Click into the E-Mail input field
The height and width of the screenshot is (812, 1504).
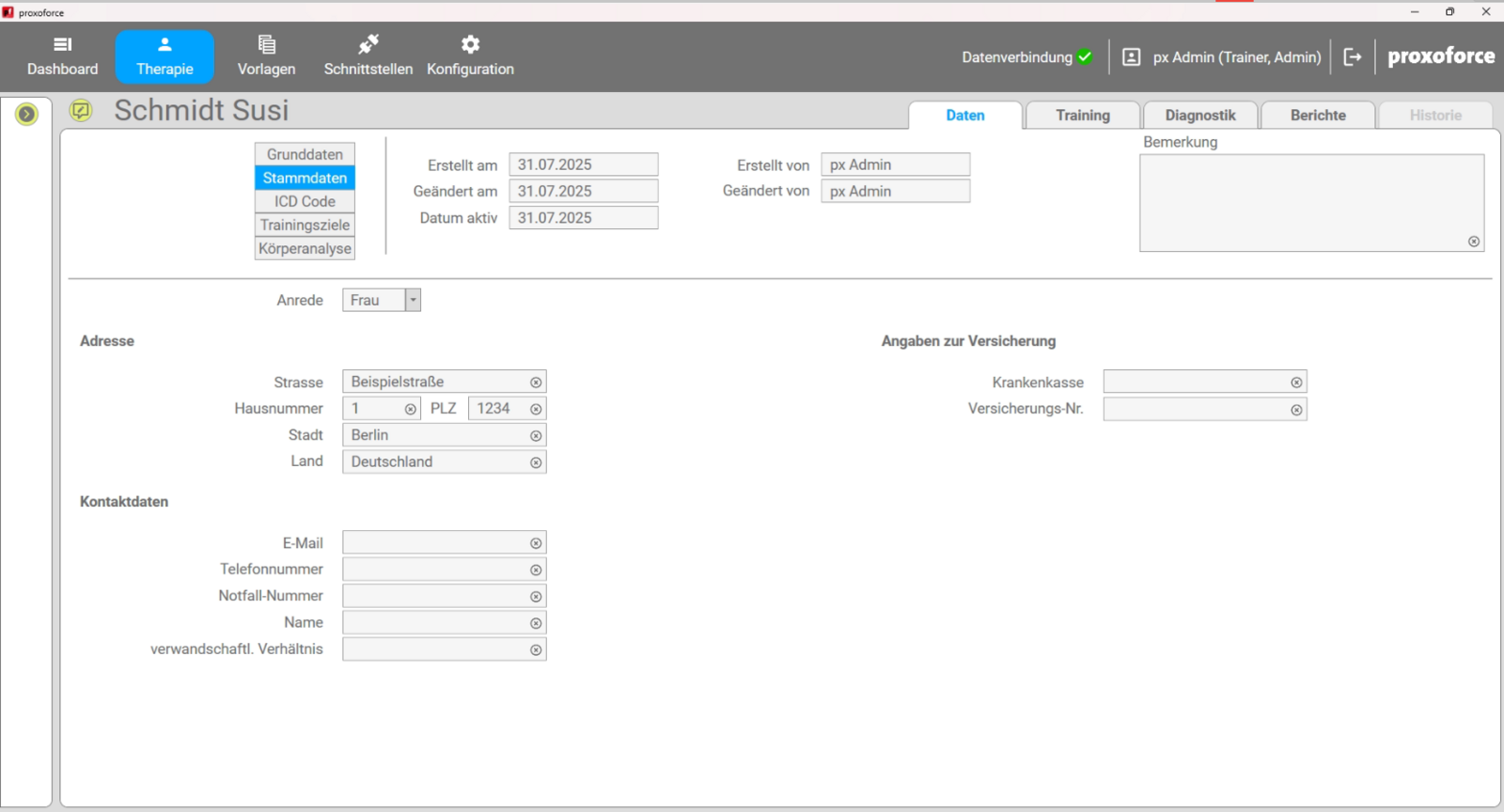coord(434,543)
